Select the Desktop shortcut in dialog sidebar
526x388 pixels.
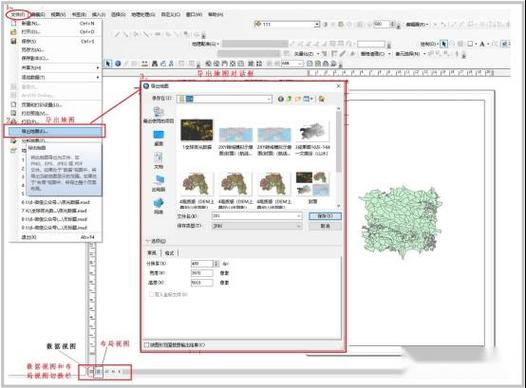(x=159, y=137)
